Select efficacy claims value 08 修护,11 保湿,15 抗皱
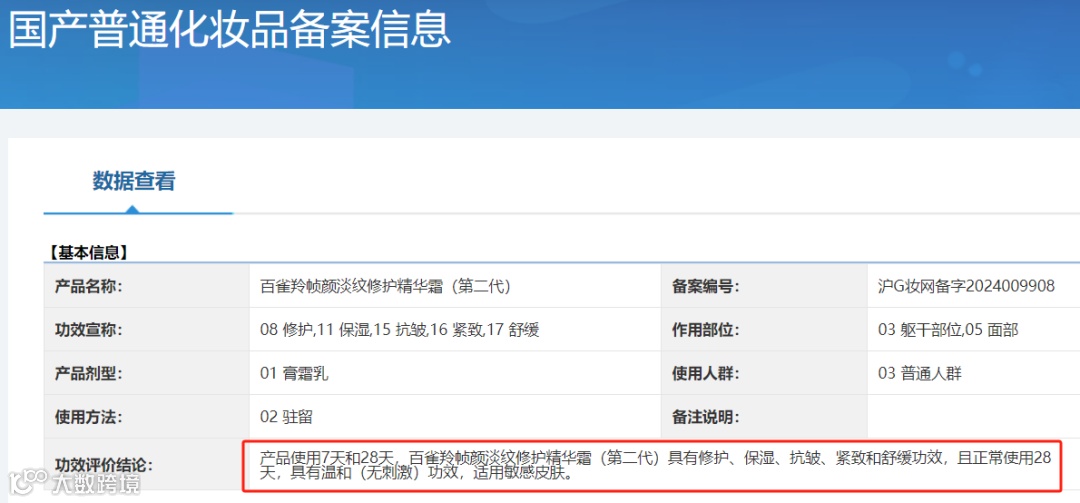Screen dimensions: 1080x503 [399, 330]
